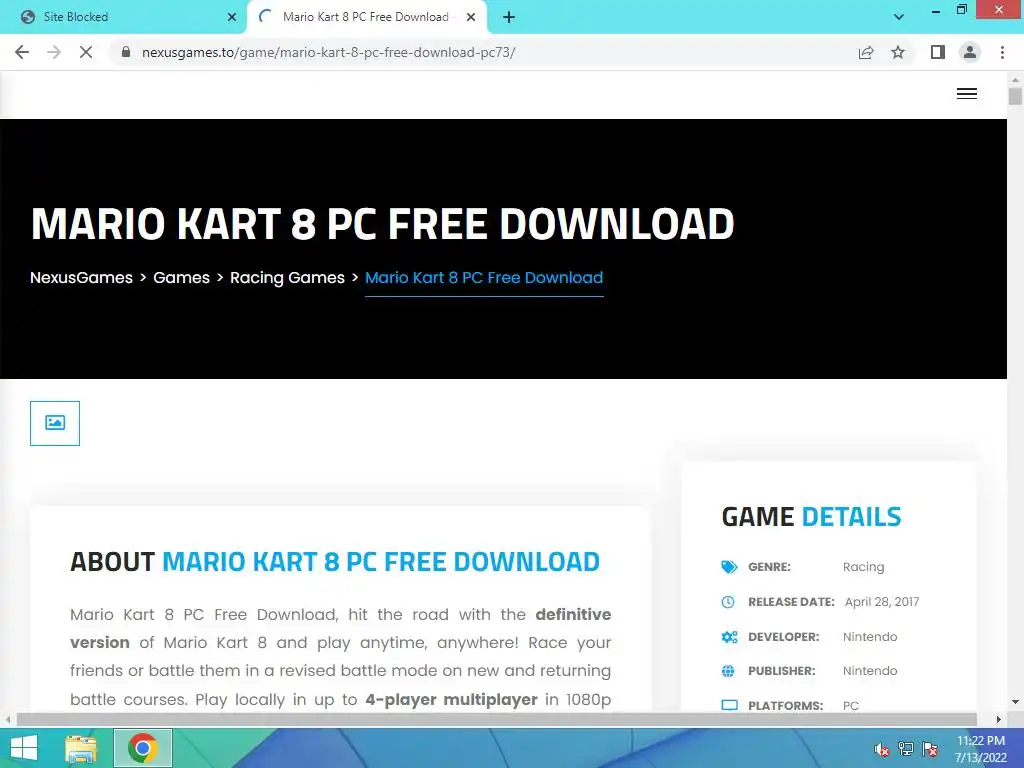
Task: Click the scroll up arrow
Action: coord(1015,78)
